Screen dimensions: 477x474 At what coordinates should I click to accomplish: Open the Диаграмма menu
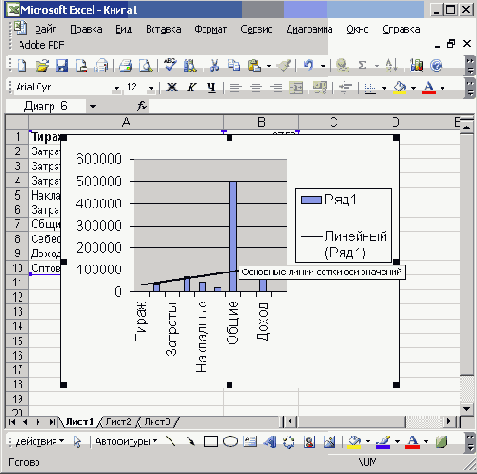(x=309, y=30)
